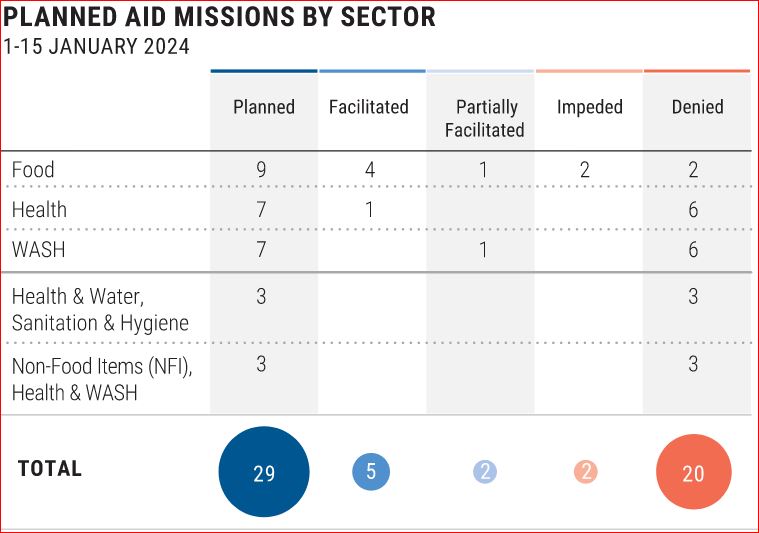The height and width of the screenshot is (533, 759).
Task: Click the light blue partially facilitated total circle
Action: [x=485, y=472]
